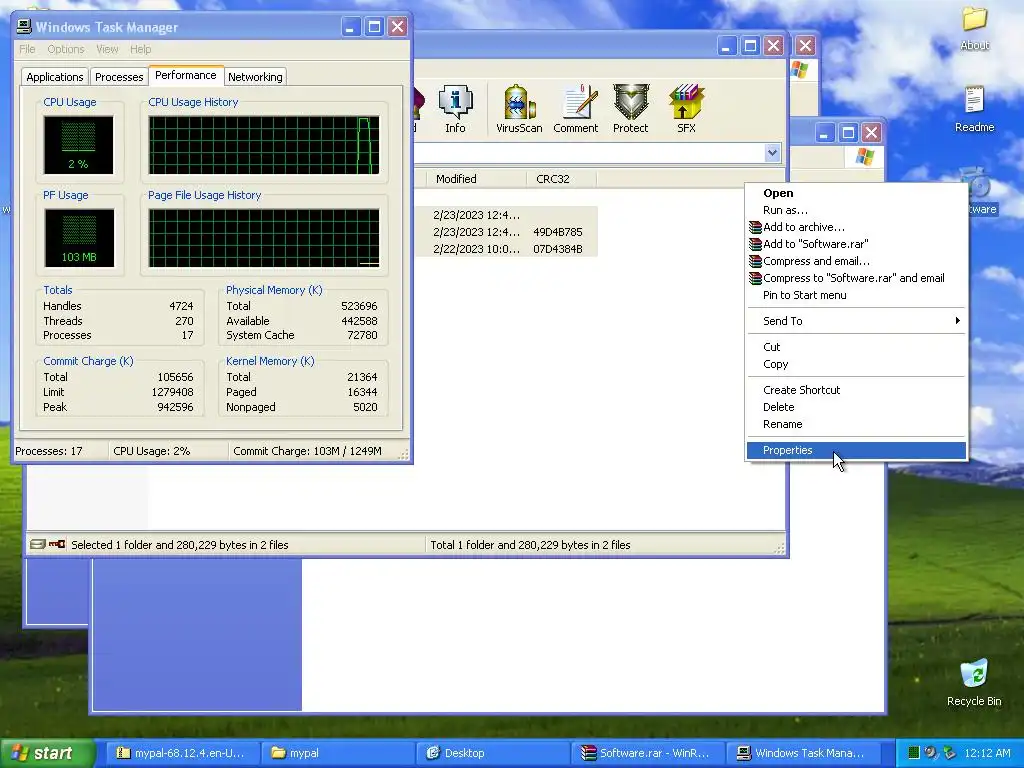Image resolution: width=1024 pixels, height=768 pixels.
Task: Run the WinRAR VirusScan tool
Action: point(519,109)
